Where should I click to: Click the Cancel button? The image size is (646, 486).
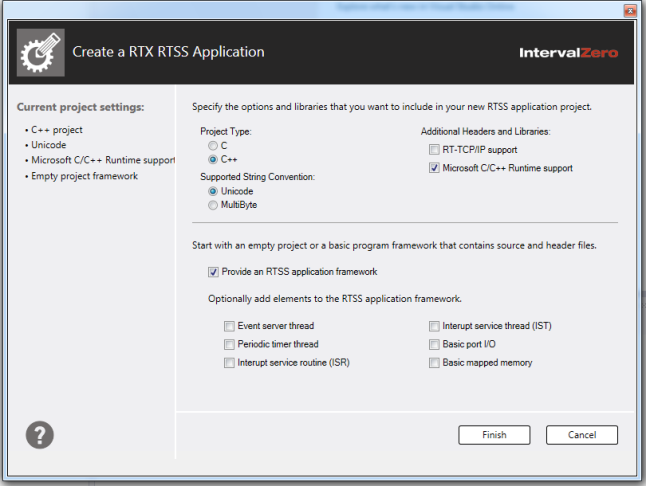click(582, 435)
